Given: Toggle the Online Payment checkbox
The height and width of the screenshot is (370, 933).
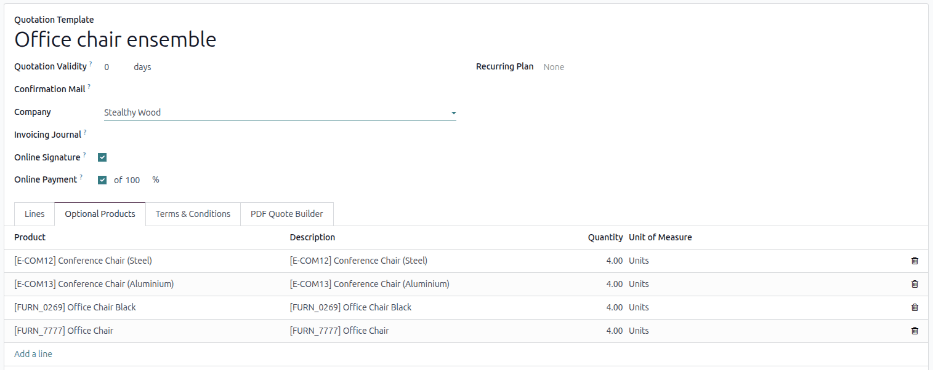Looking at the screenshot, I should (x=102, y=180).
